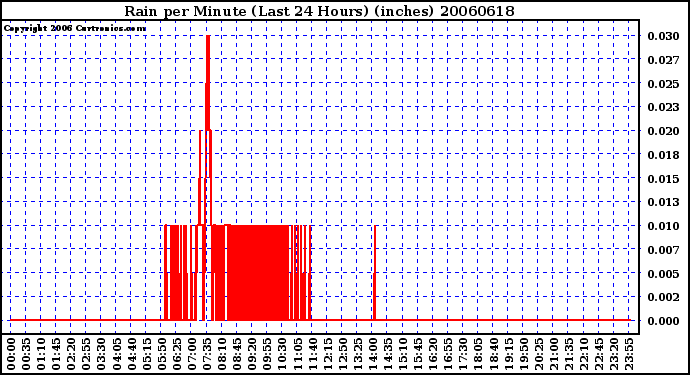
Task: Select the 0.020 y-axis label
Action: [663, 131]
